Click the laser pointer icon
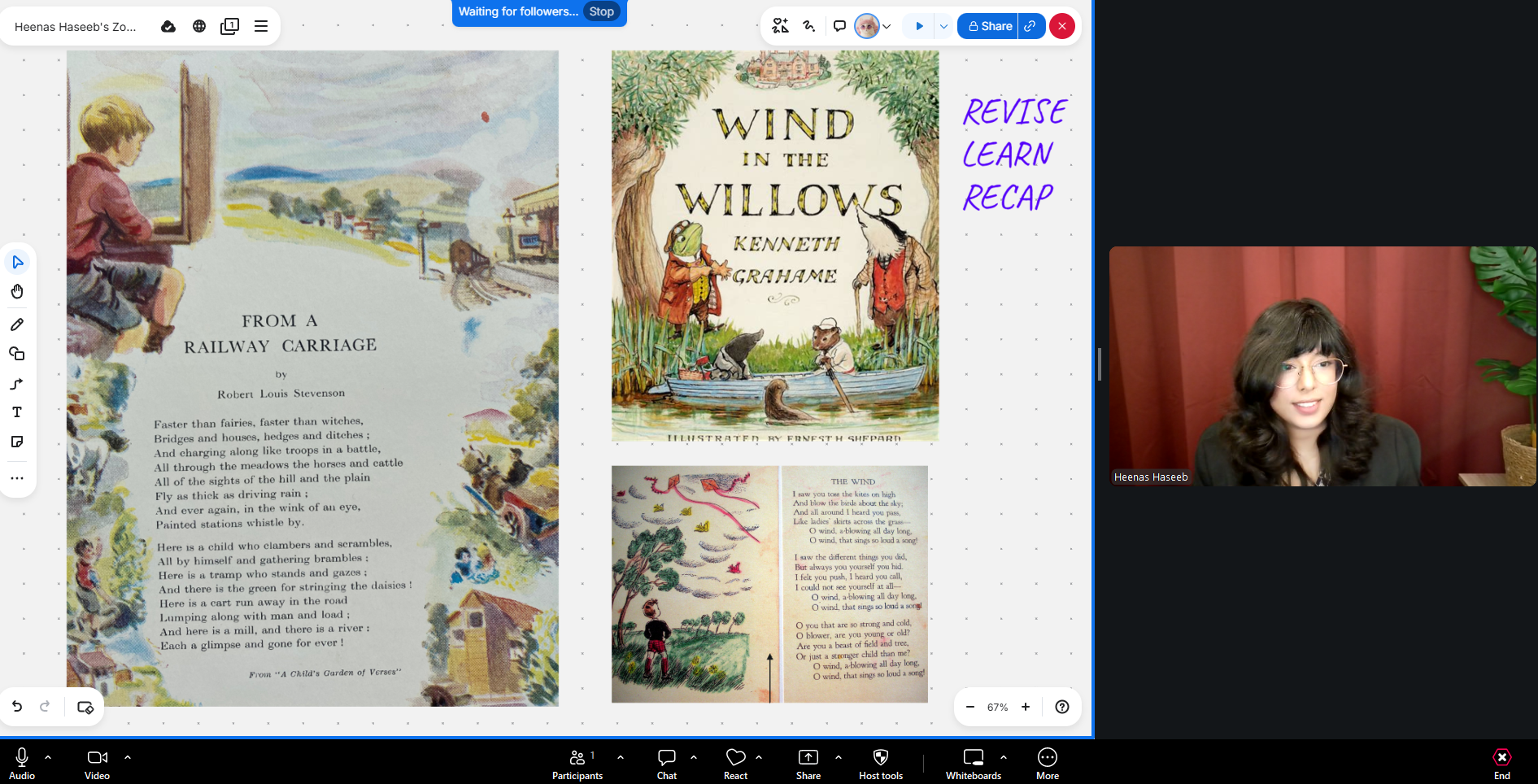Screen dimensions: 1538x784 pos(809,26)
